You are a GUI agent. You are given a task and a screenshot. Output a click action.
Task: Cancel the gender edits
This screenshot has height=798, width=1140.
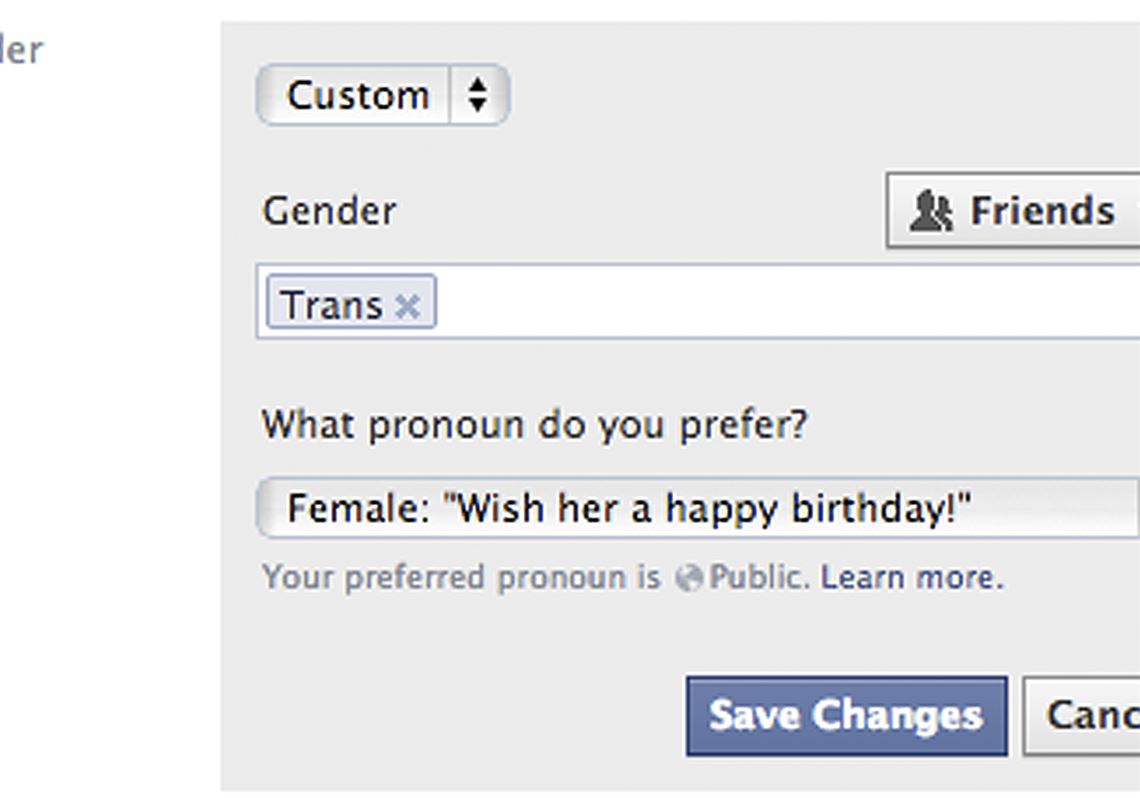click(1085, 716)
